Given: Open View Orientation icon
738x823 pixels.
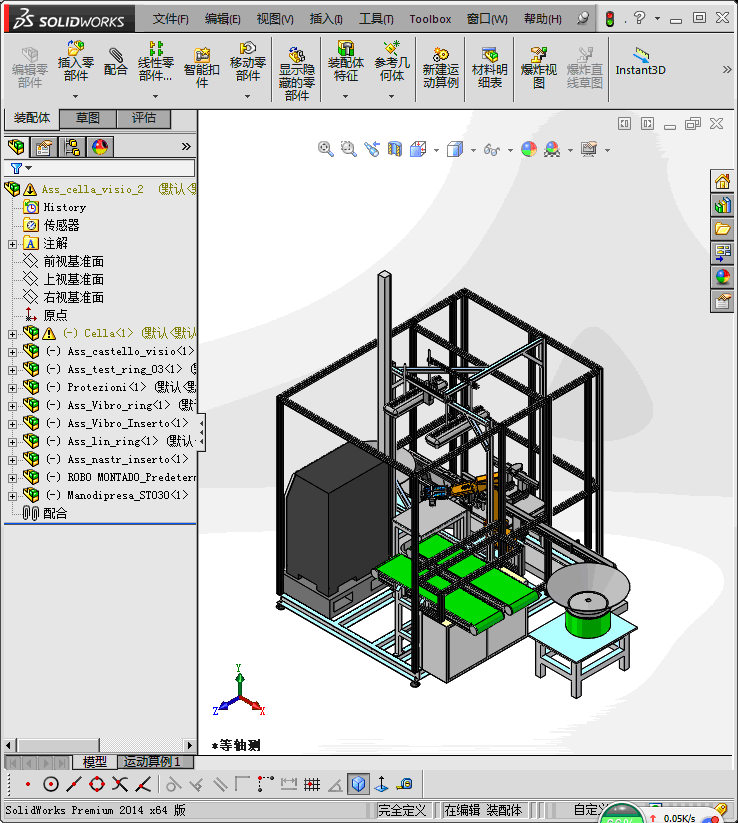Looking at the screenshot, I should coord(418,149).
